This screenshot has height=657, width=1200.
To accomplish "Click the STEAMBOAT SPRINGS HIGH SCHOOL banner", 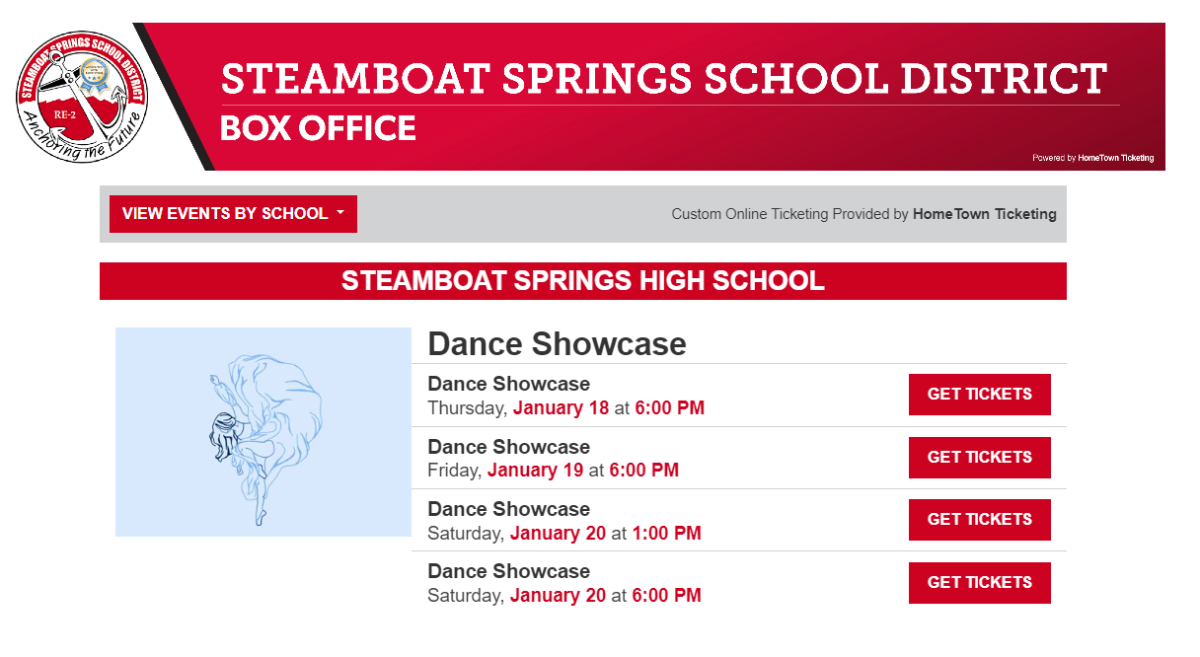I will (584, 281).
